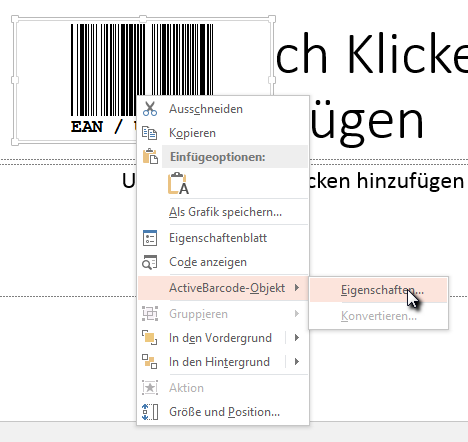The width and height of the screenshot is (468, 442).
Task: Select Ausschneiden from the context menu
Action: (x=223, y=109)
